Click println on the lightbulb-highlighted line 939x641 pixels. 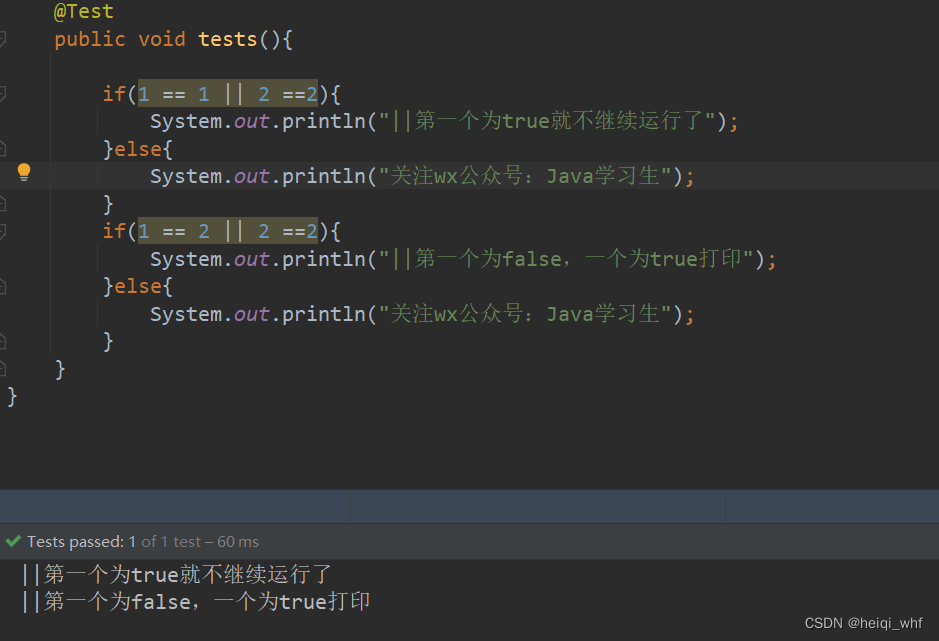point(323,176)
